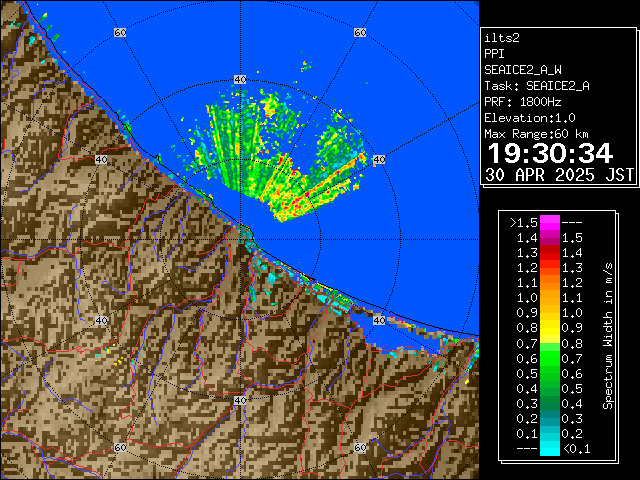Click the 'SEAICE2_A_W' product name
The width and height of the screenshot is (640, 480).
523,70
